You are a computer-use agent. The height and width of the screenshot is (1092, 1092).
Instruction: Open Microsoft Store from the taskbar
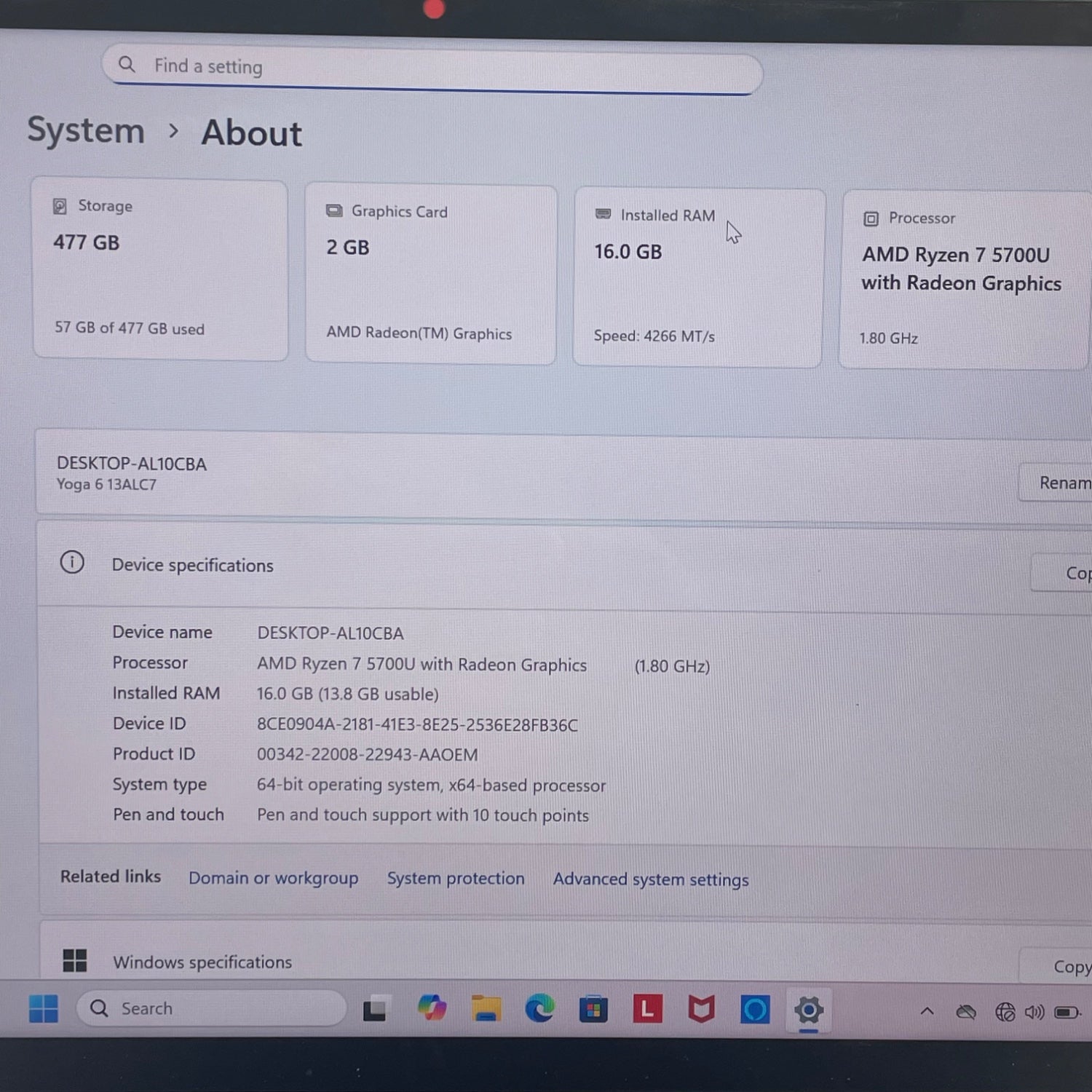click(593, 1009)
